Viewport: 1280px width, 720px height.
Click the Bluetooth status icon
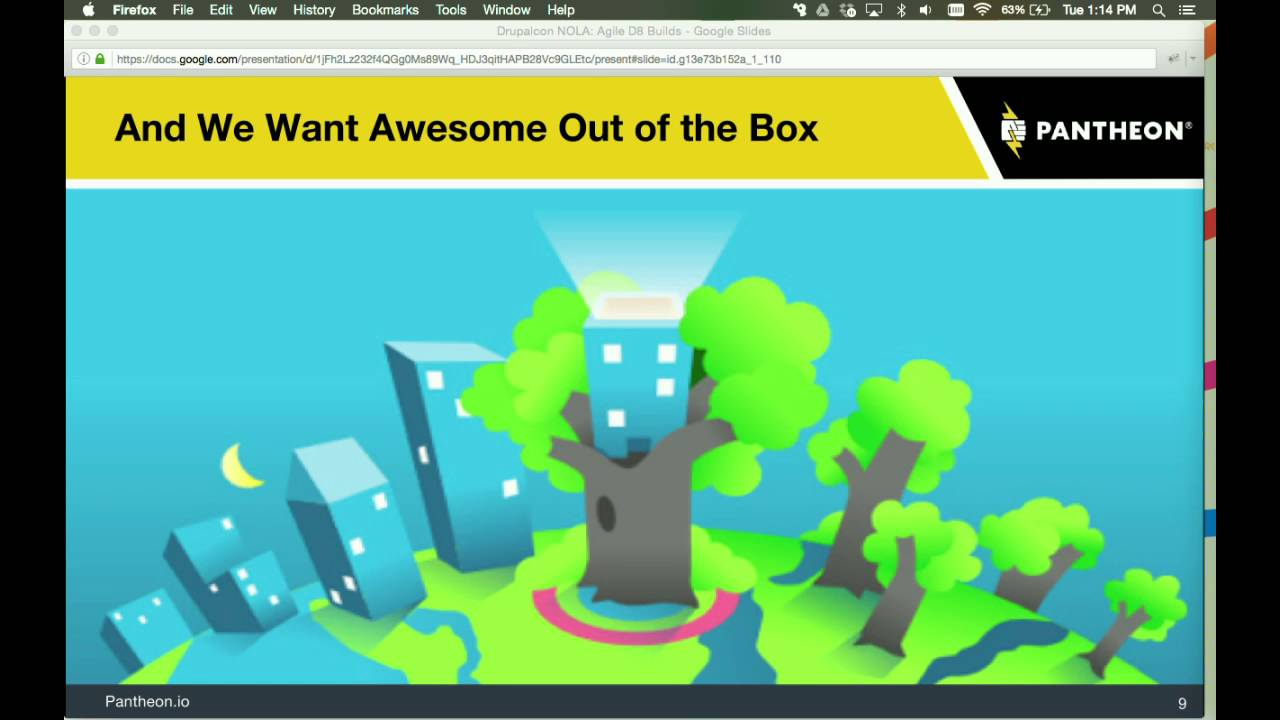(x=901, y=10)
